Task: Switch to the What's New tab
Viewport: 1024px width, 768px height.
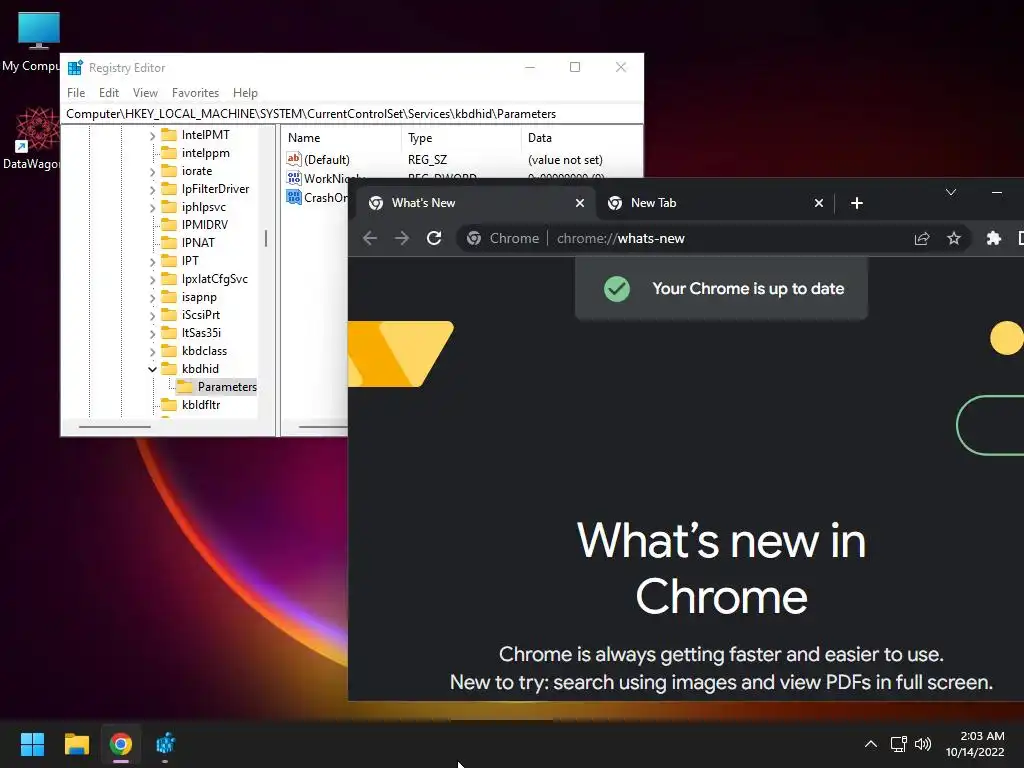Action: click(475, 203)
